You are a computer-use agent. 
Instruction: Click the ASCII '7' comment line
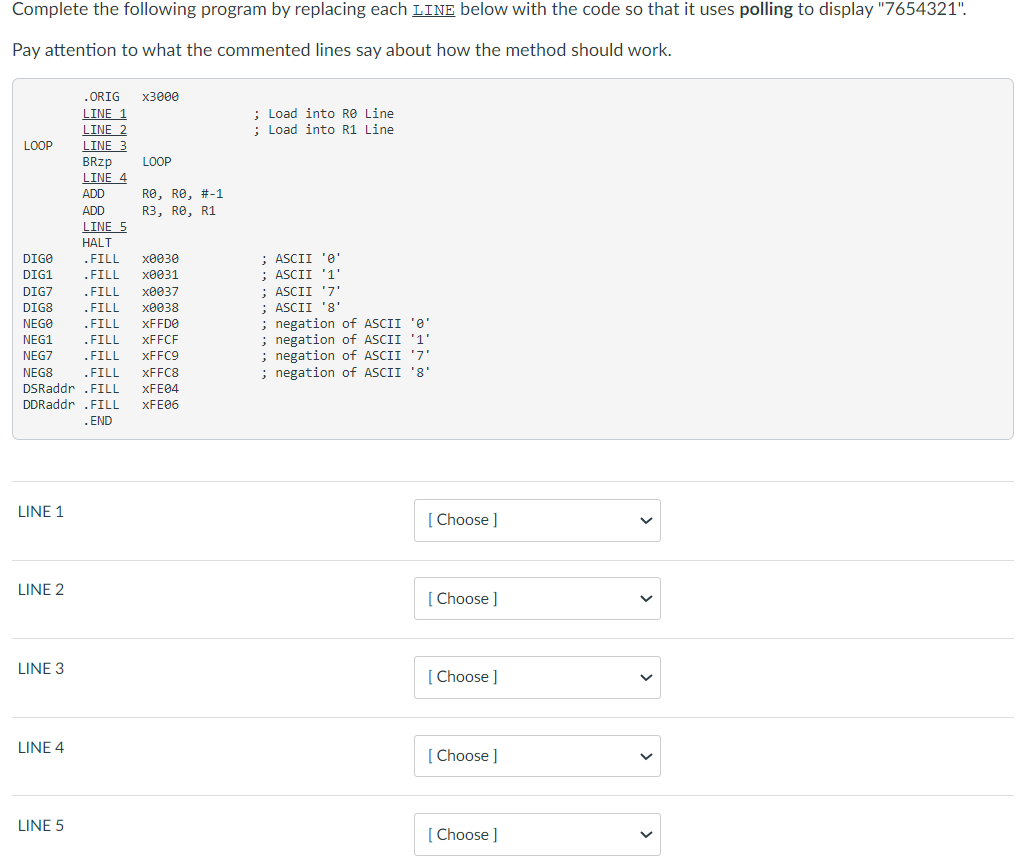pos(303,290)
